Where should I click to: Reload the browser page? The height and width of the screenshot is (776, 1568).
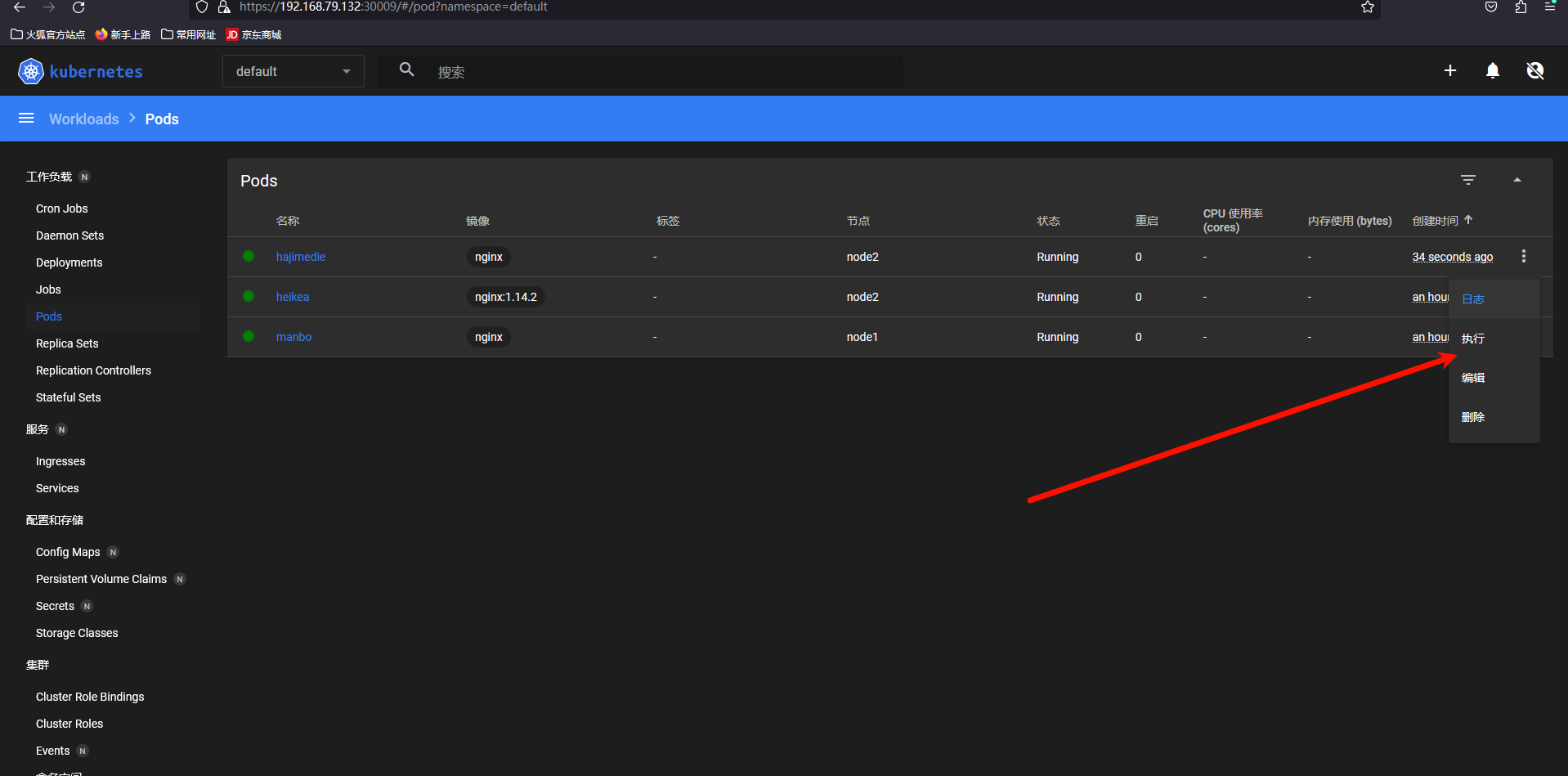click(x=78, y=7)
